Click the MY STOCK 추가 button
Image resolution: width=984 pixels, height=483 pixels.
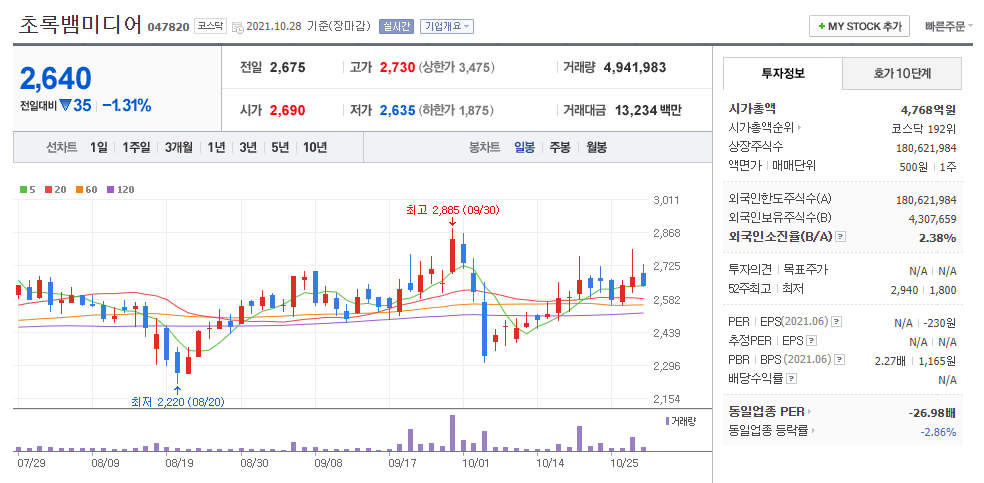tap(859, 26)
